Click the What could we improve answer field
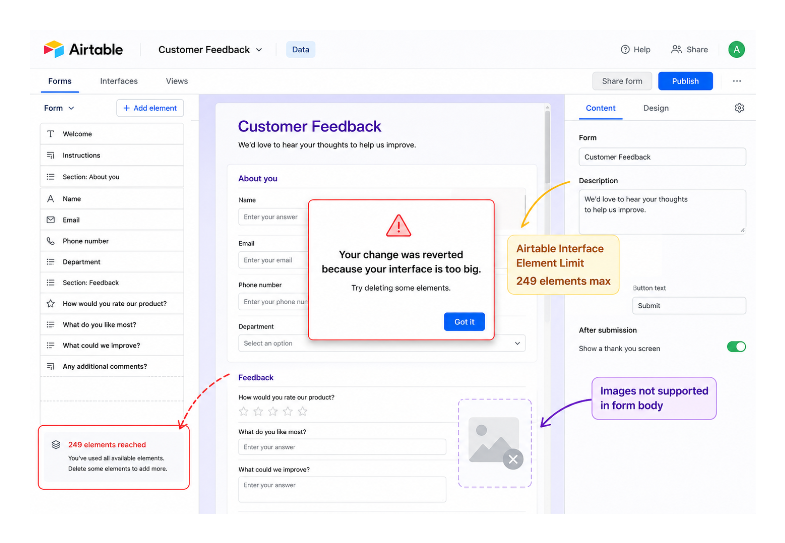Screen dimensions: 785x543 click(x=342, y=489)
